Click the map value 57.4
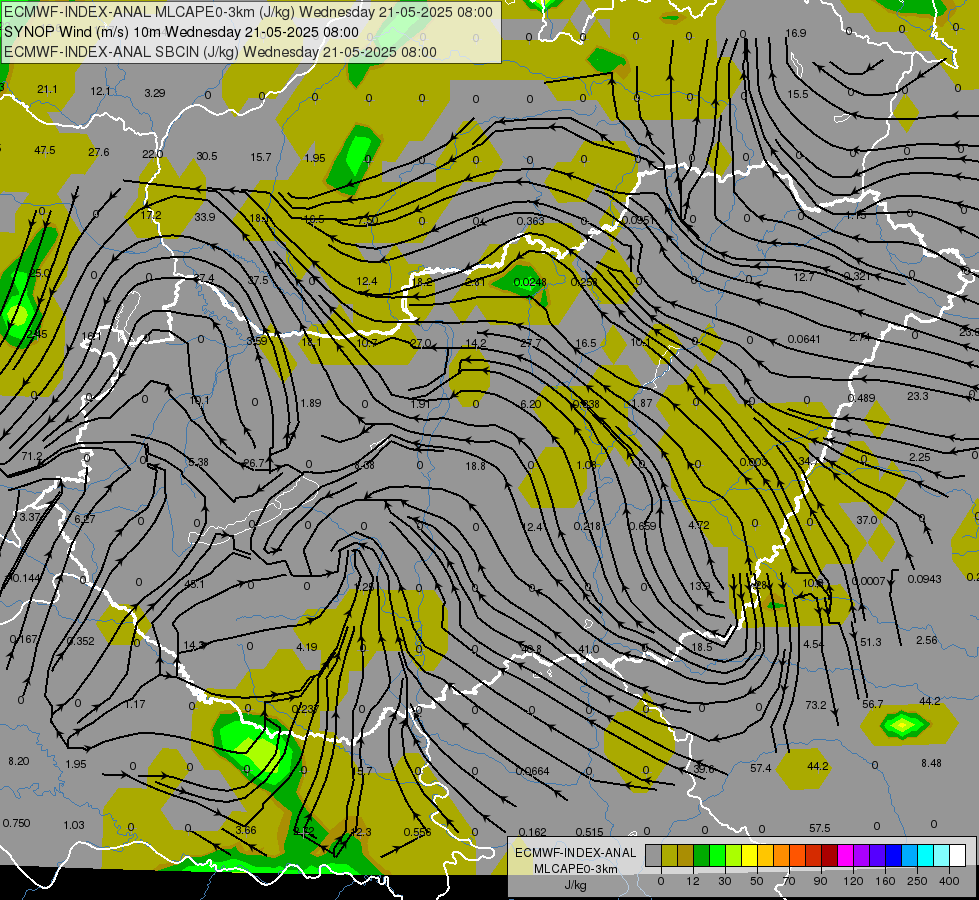Screen dimensions: 979x900 [761, 768]
